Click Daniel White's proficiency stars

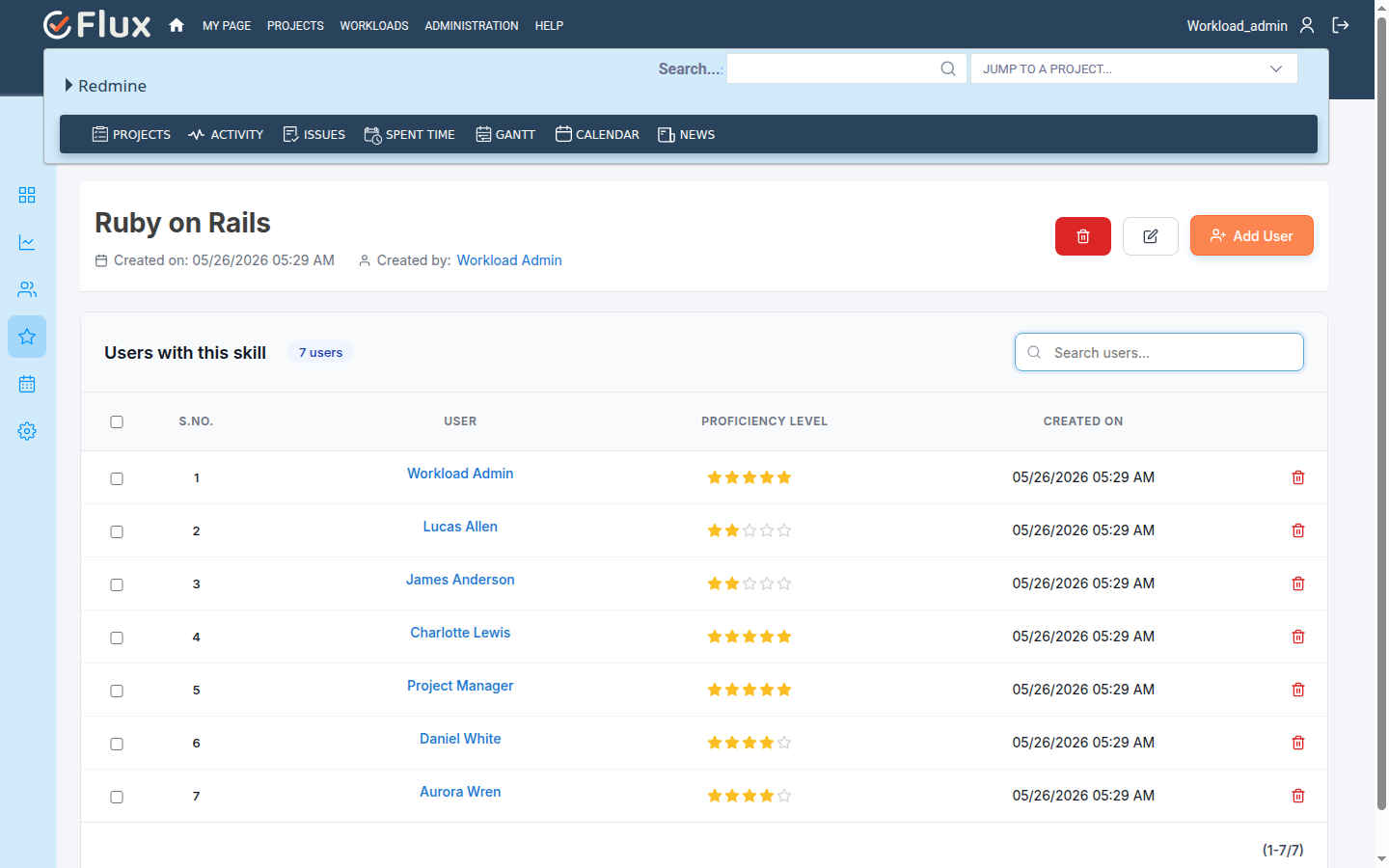click(749, 743)
